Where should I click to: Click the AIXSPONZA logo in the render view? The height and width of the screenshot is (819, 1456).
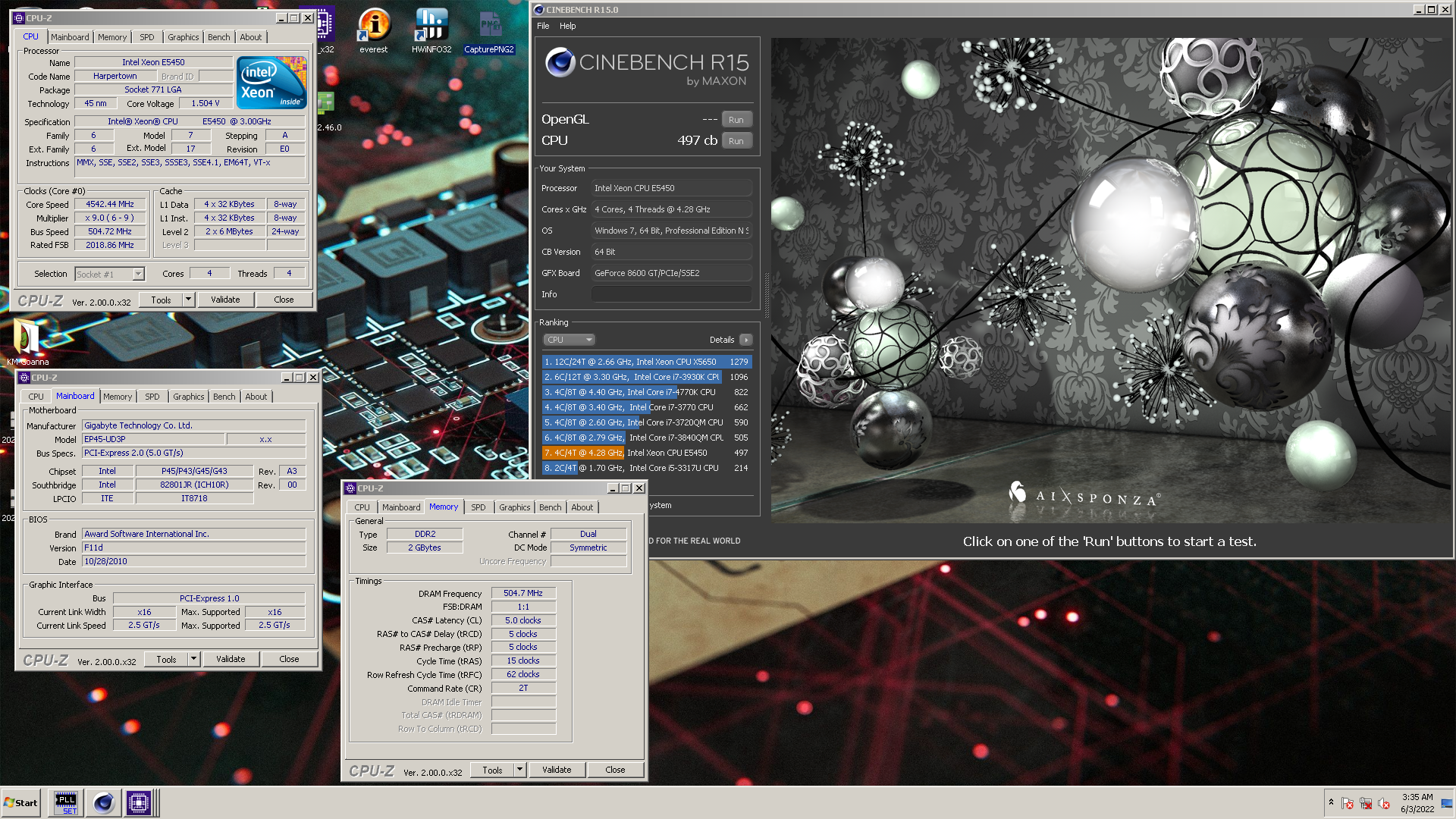pos(1084,495)
